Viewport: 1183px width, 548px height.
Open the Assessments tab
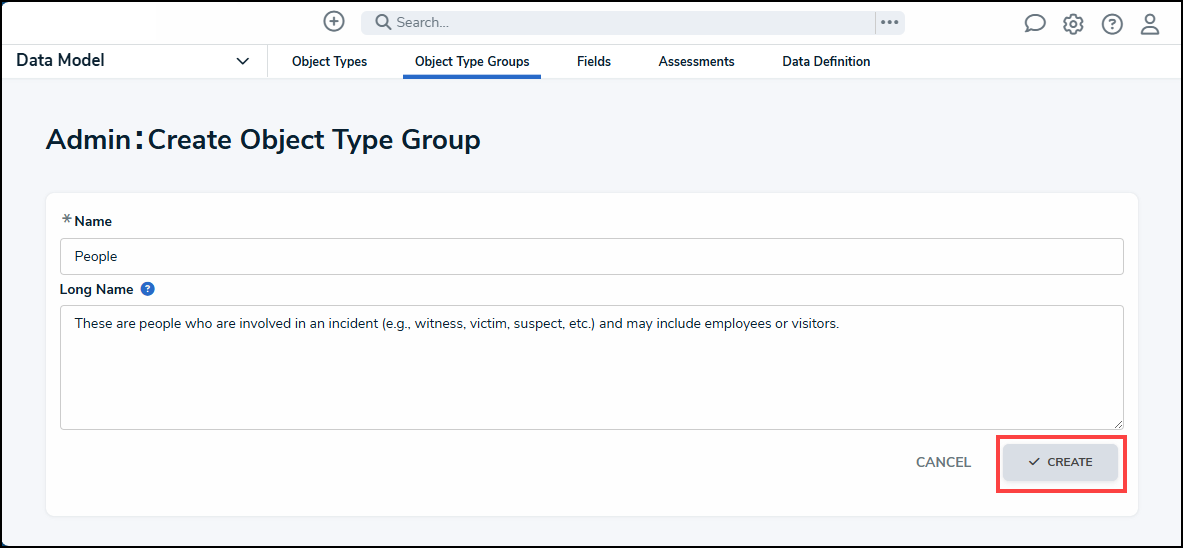click(696, 62)
